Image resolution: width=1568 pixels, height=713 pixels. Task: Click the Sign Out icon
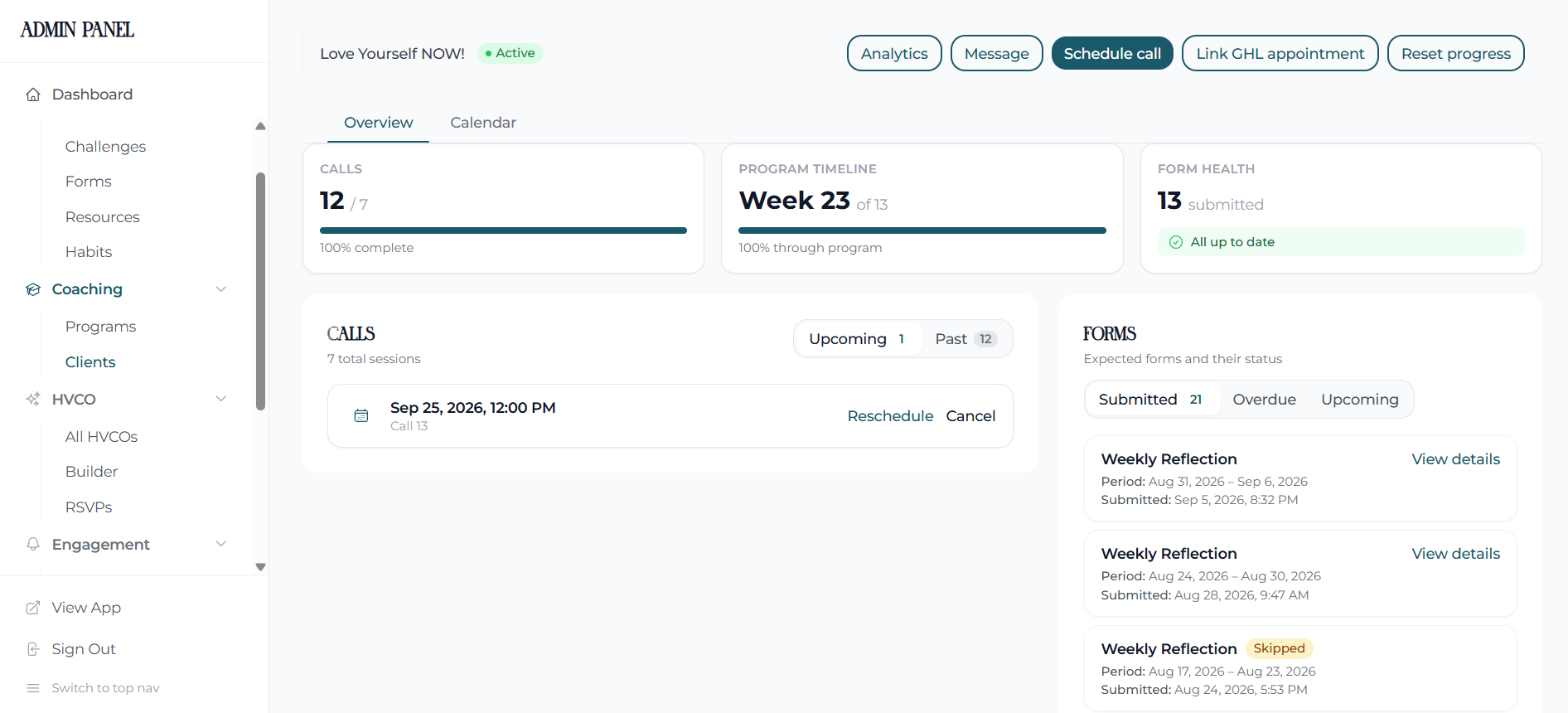coord(33,649)
